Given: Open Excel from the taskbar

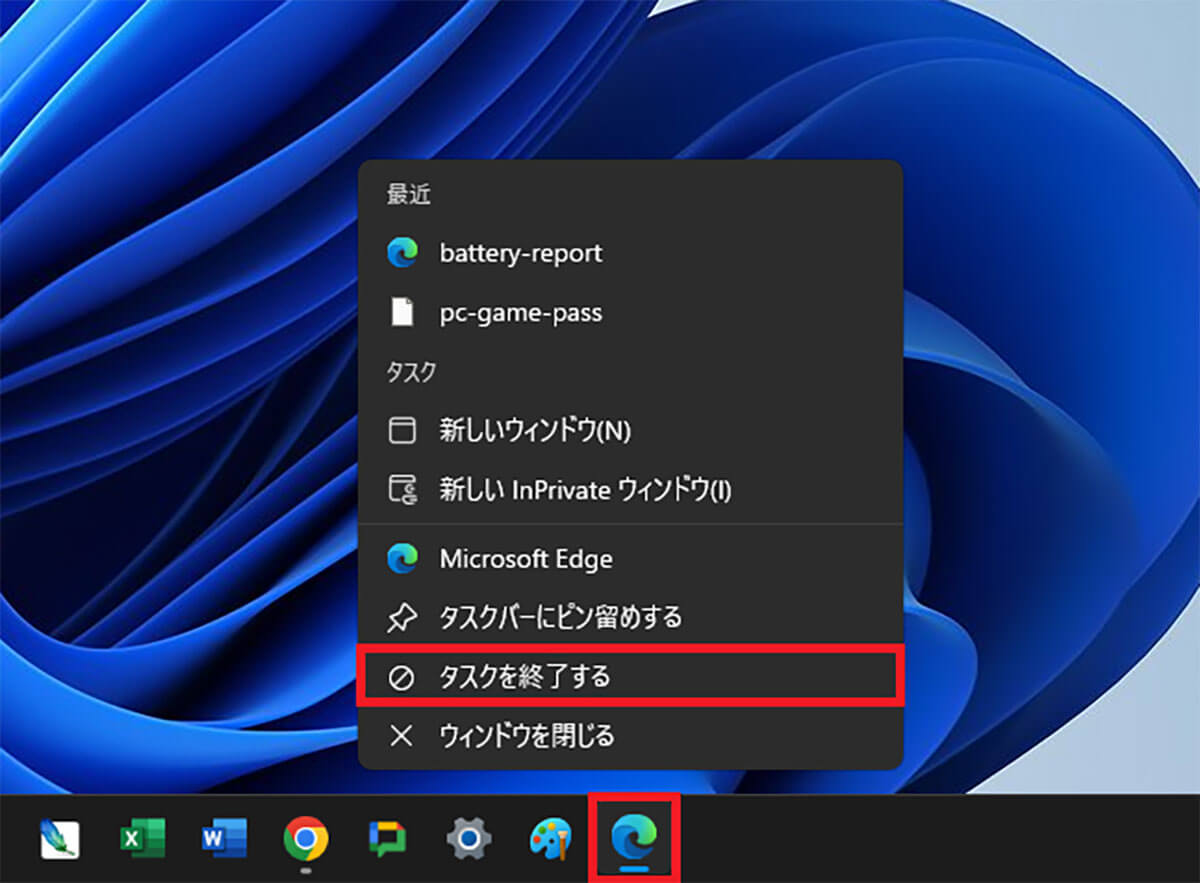Looking at the screenshot, I should (143, 839).
